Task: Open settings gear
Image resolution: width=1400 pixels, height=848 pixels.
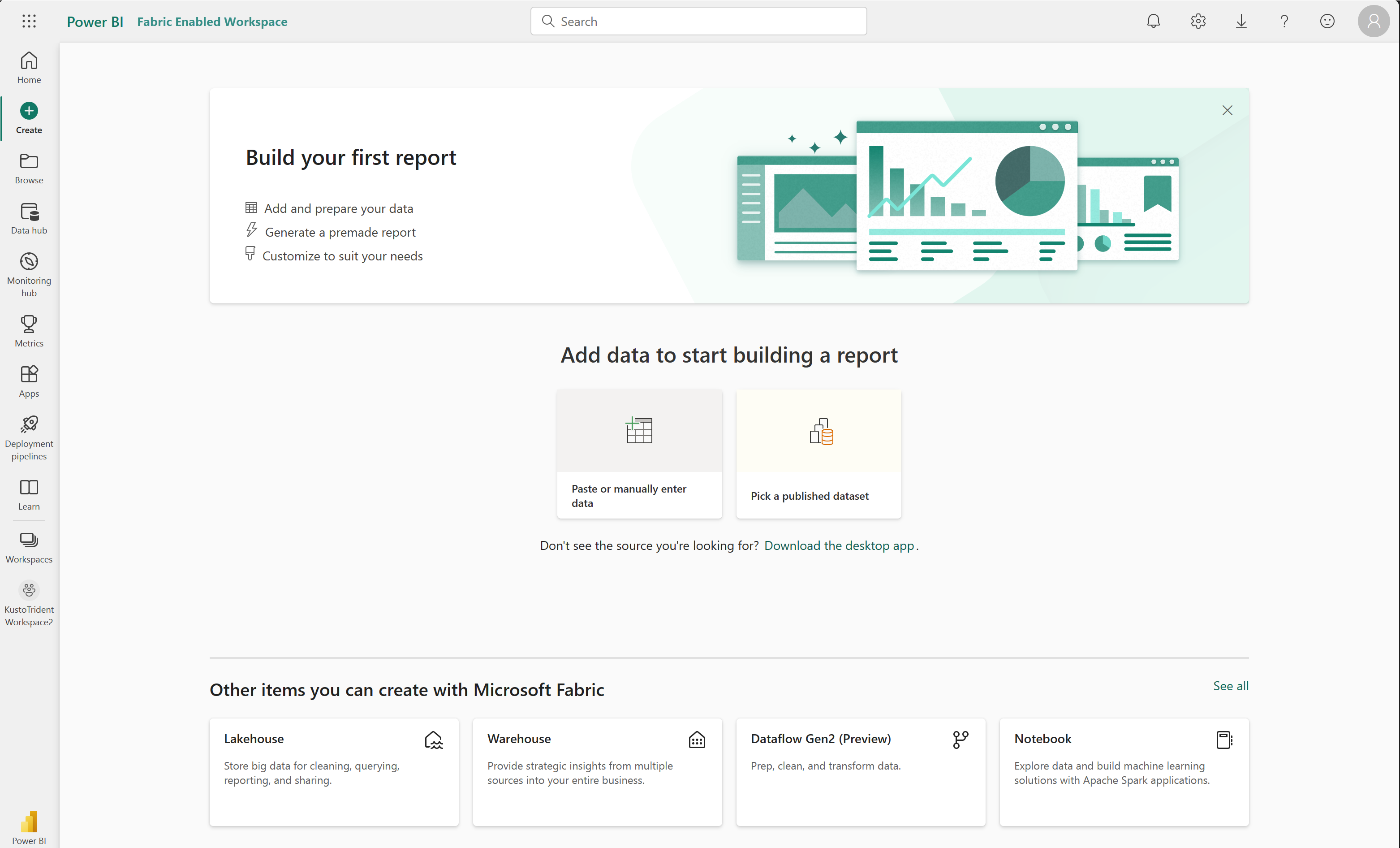Action: click(x=1198, y=21)
